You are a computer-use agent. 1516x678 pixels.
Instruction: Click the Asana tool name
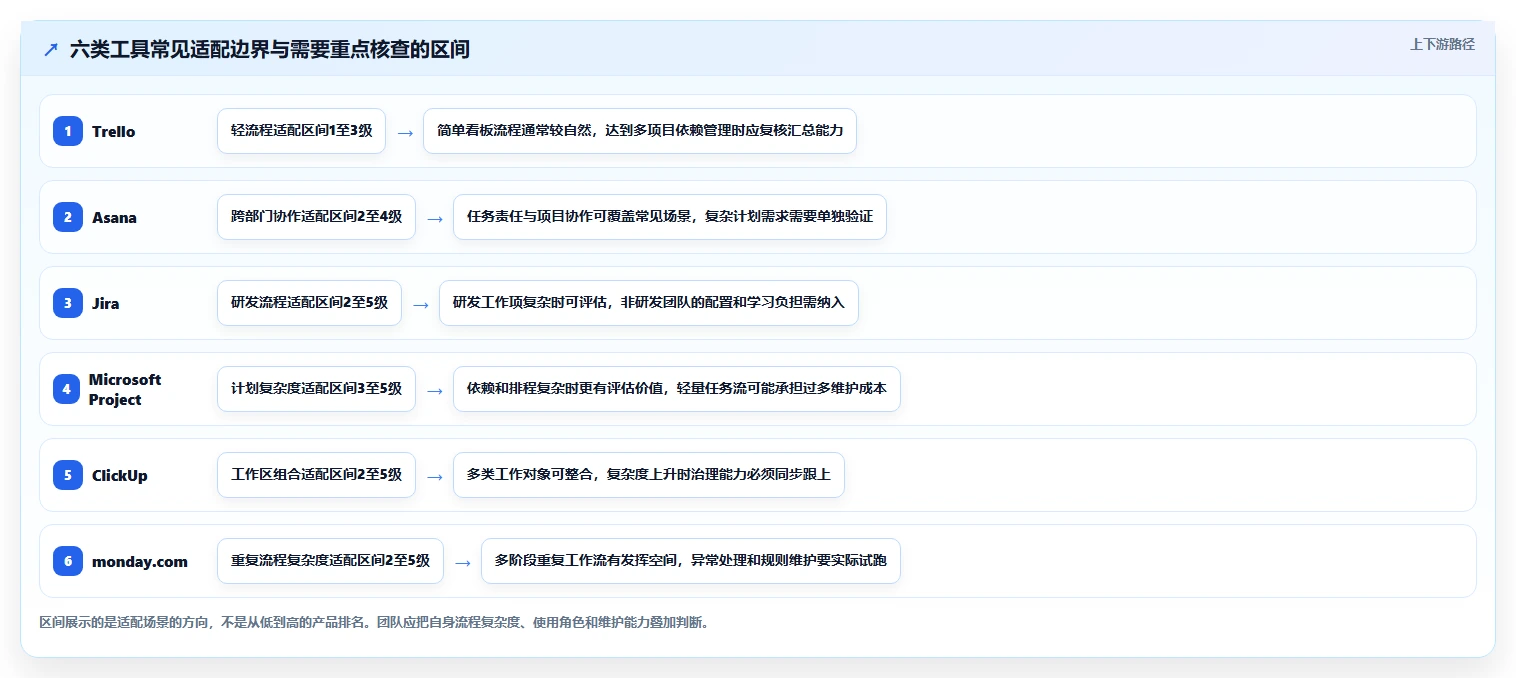(114, 218)
